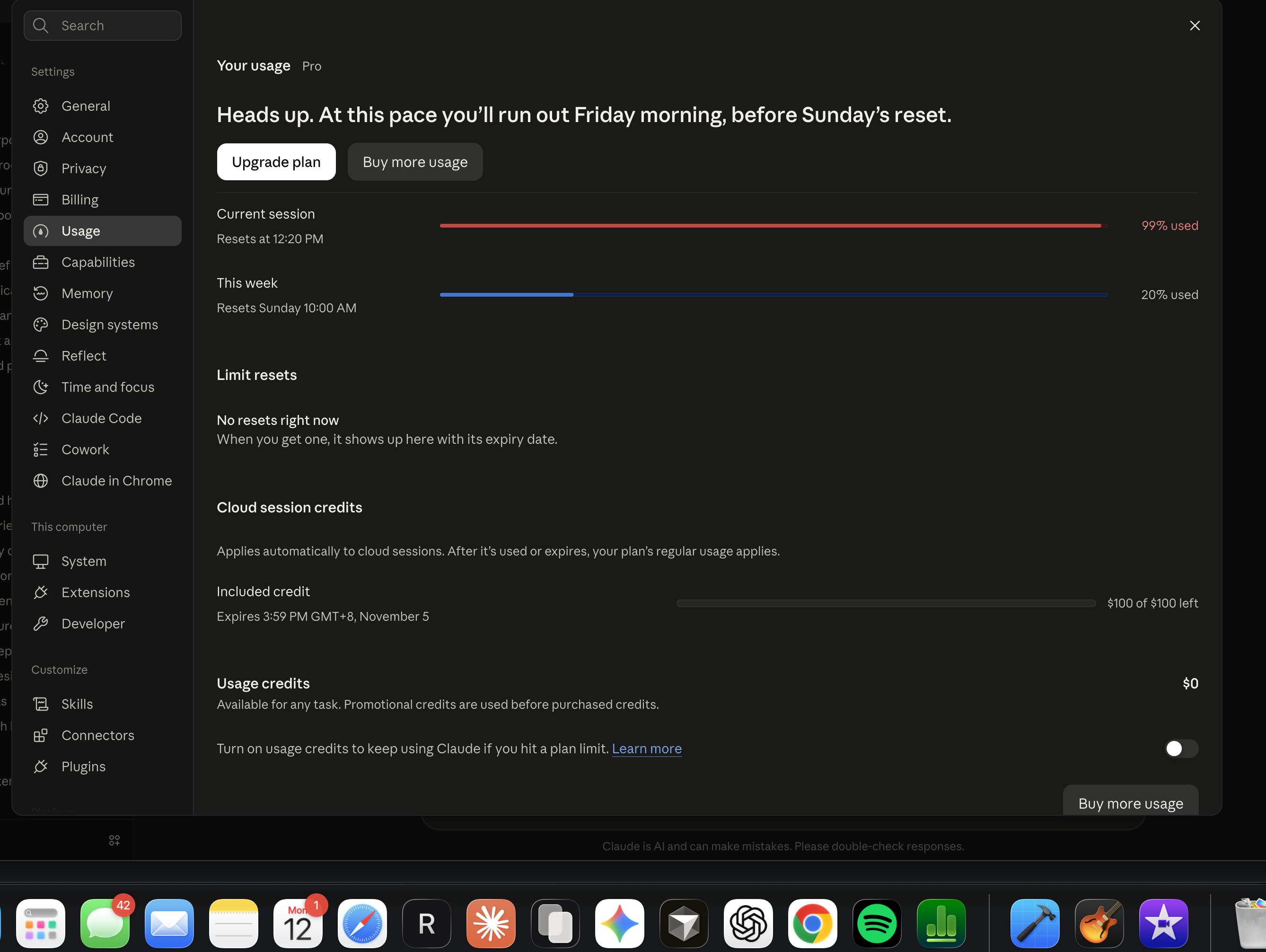Open Extensions plug icon

point(41,592)
